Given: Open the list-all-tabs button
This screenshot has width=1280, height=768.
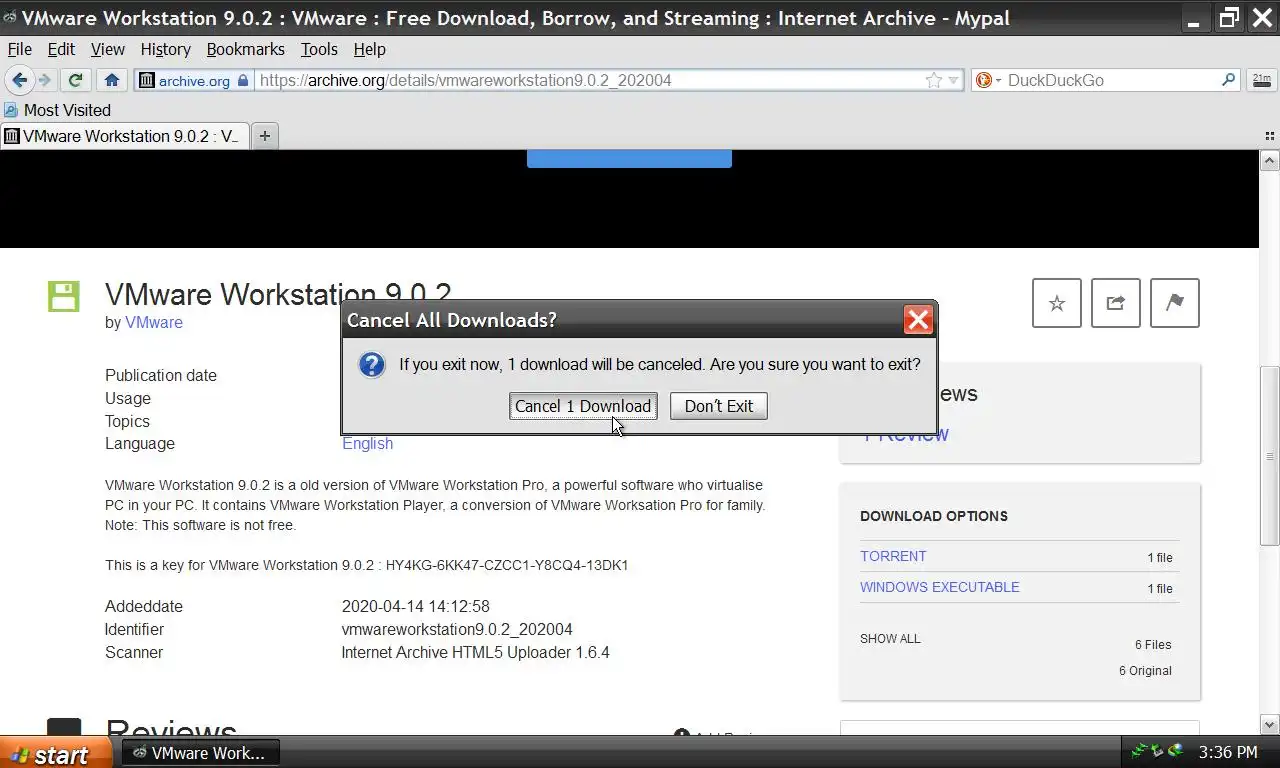Looking at the screenshot, I should point(1270,136).
